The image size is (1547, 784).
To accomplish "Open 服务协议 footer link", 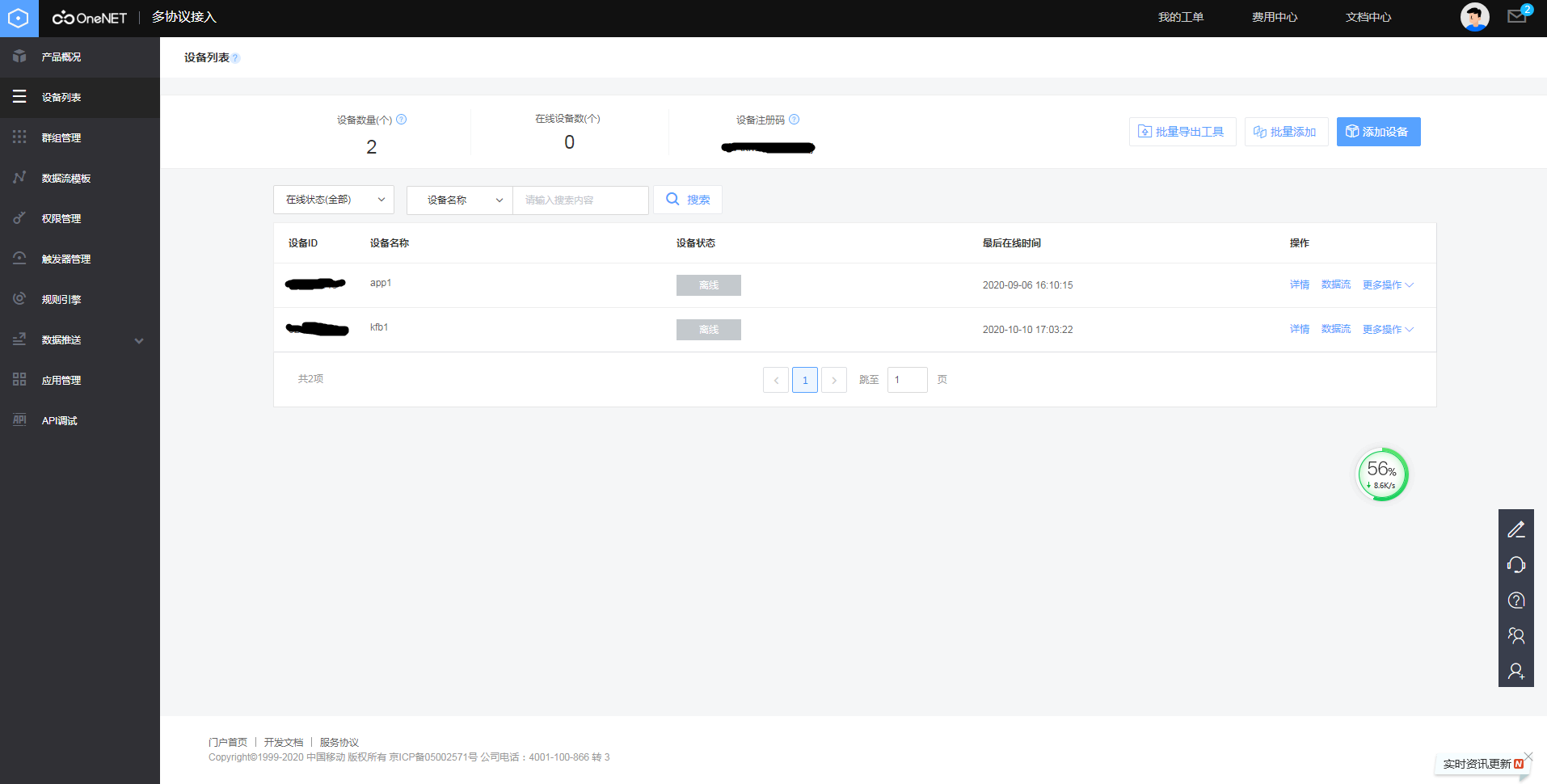I will pyautogui.click(x=339, y=742).
